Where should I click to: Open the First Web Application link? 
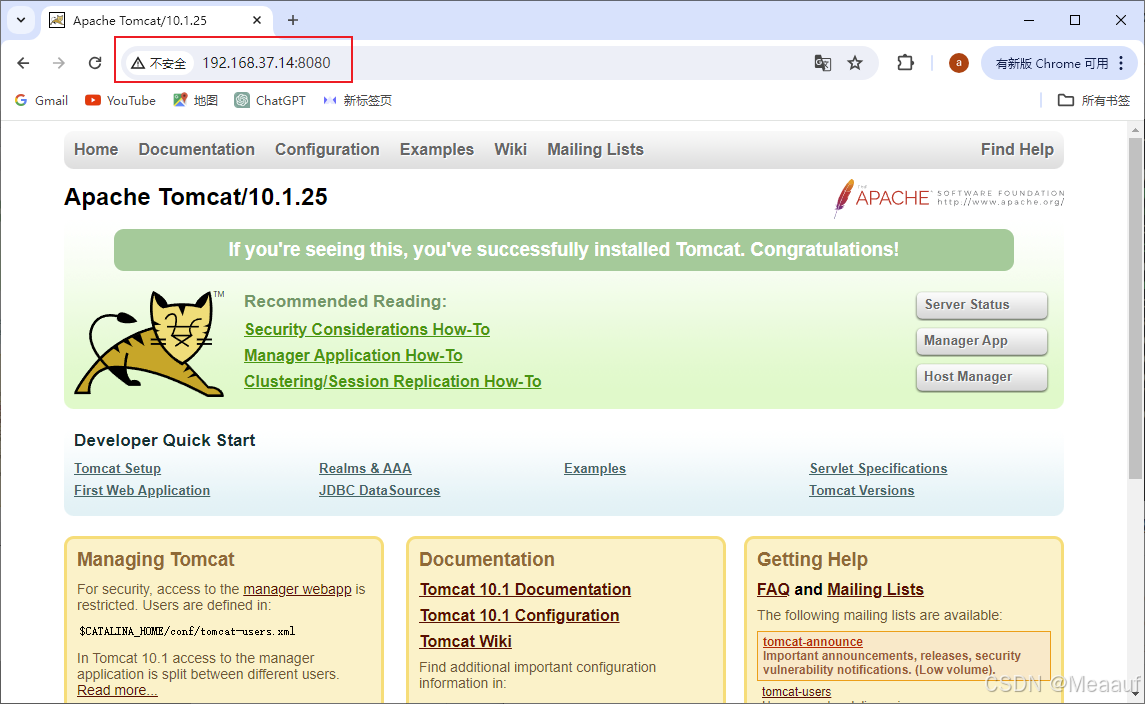142,491
